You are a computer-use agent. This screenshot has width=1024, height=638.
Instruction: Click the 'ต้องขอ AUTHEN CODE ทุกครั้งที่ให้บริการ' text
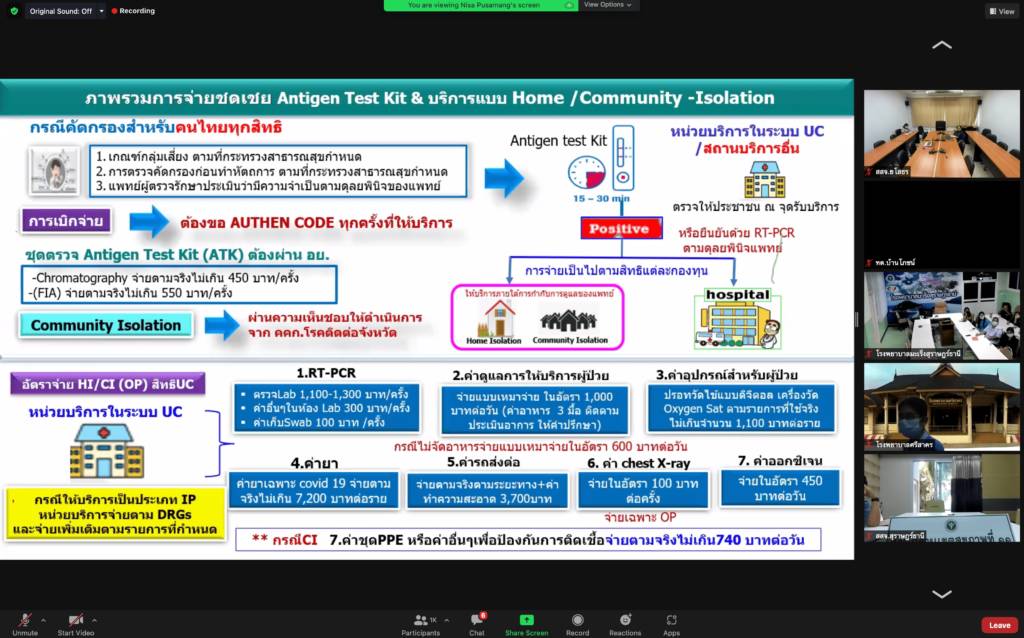coord(316,223)
